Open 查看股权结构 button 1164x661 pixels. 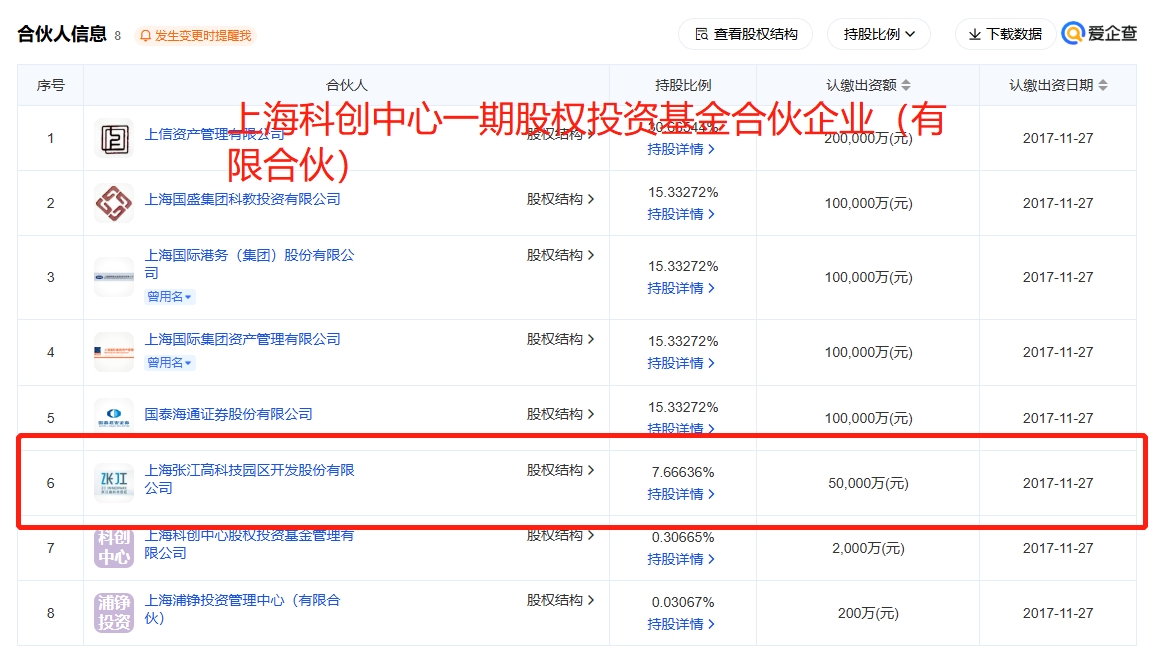[x=745, y=34]
